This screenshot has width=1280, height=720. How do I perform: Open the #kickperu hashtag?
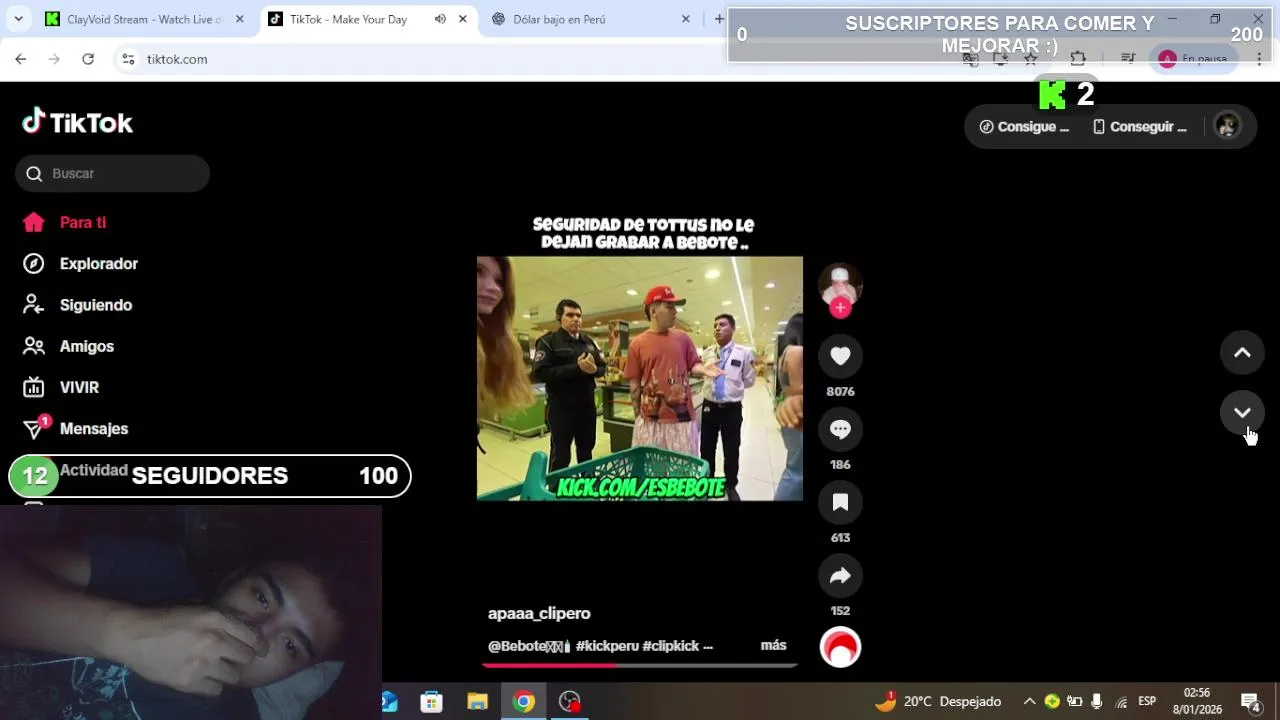click(x=607, y=646)
